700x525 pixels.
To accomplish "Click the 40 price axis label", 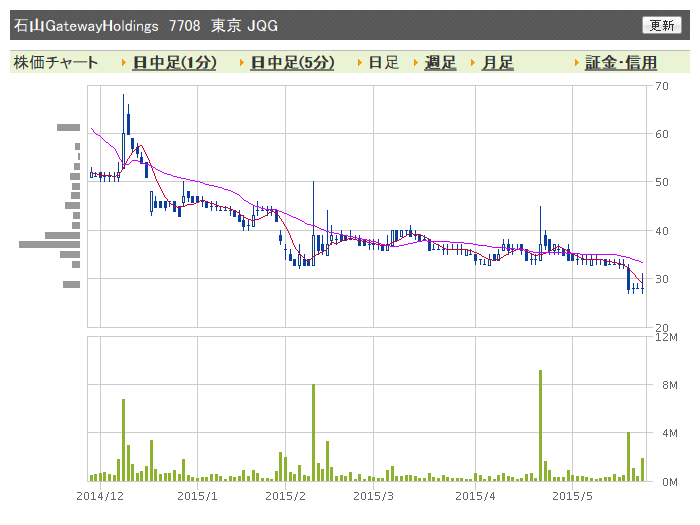I will point(662,231).
